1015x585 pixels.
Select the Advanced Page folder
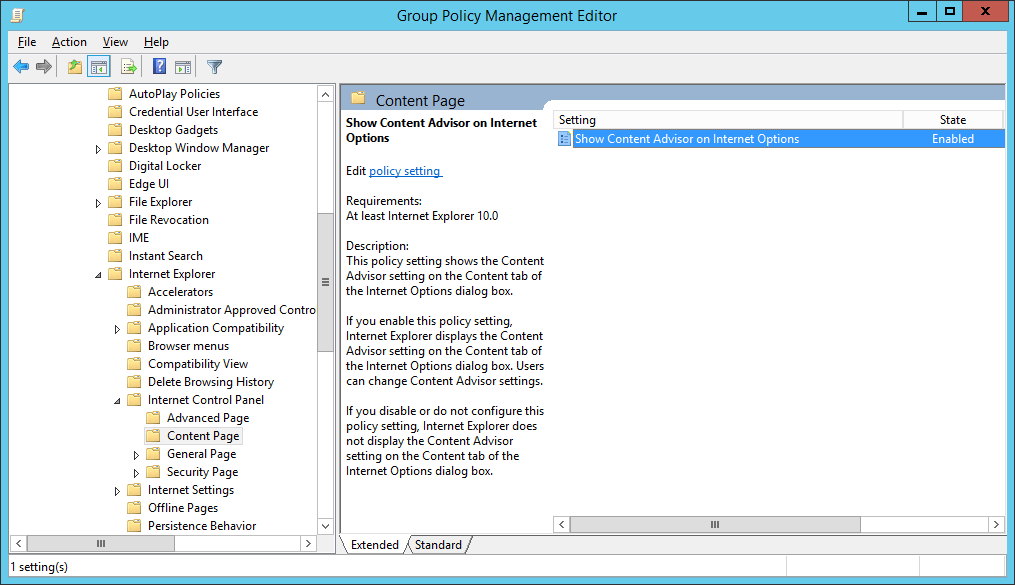pos(208,418)
